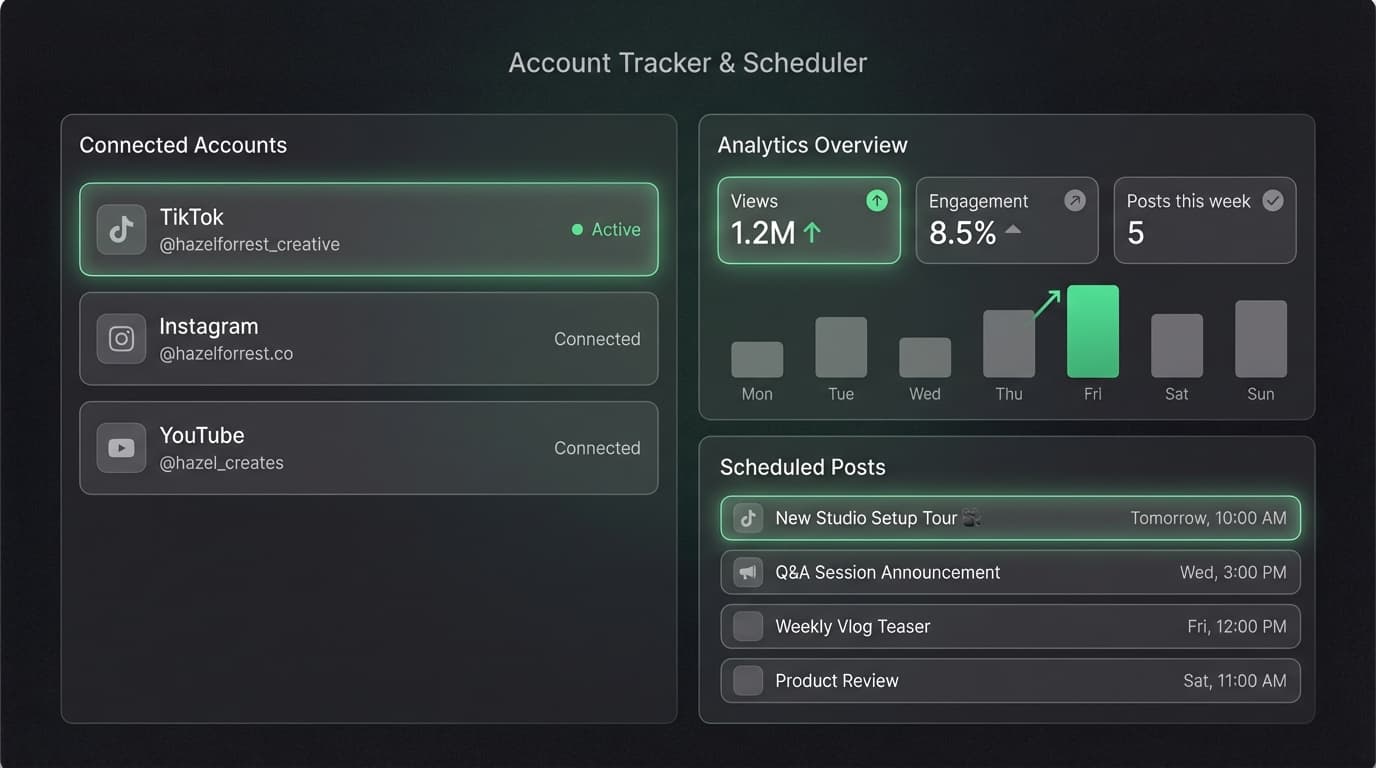Image resolution: width=1376 pixels, height=768 pixels.
Task: Click the green up-arrow icon on Views card
Action: [x=876, y=200]
